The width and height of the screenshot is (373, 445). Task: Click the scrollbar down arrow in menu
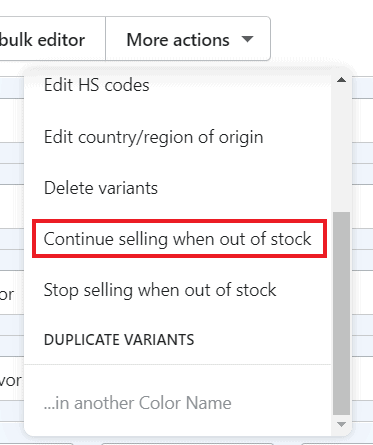(x=341, y=424)
